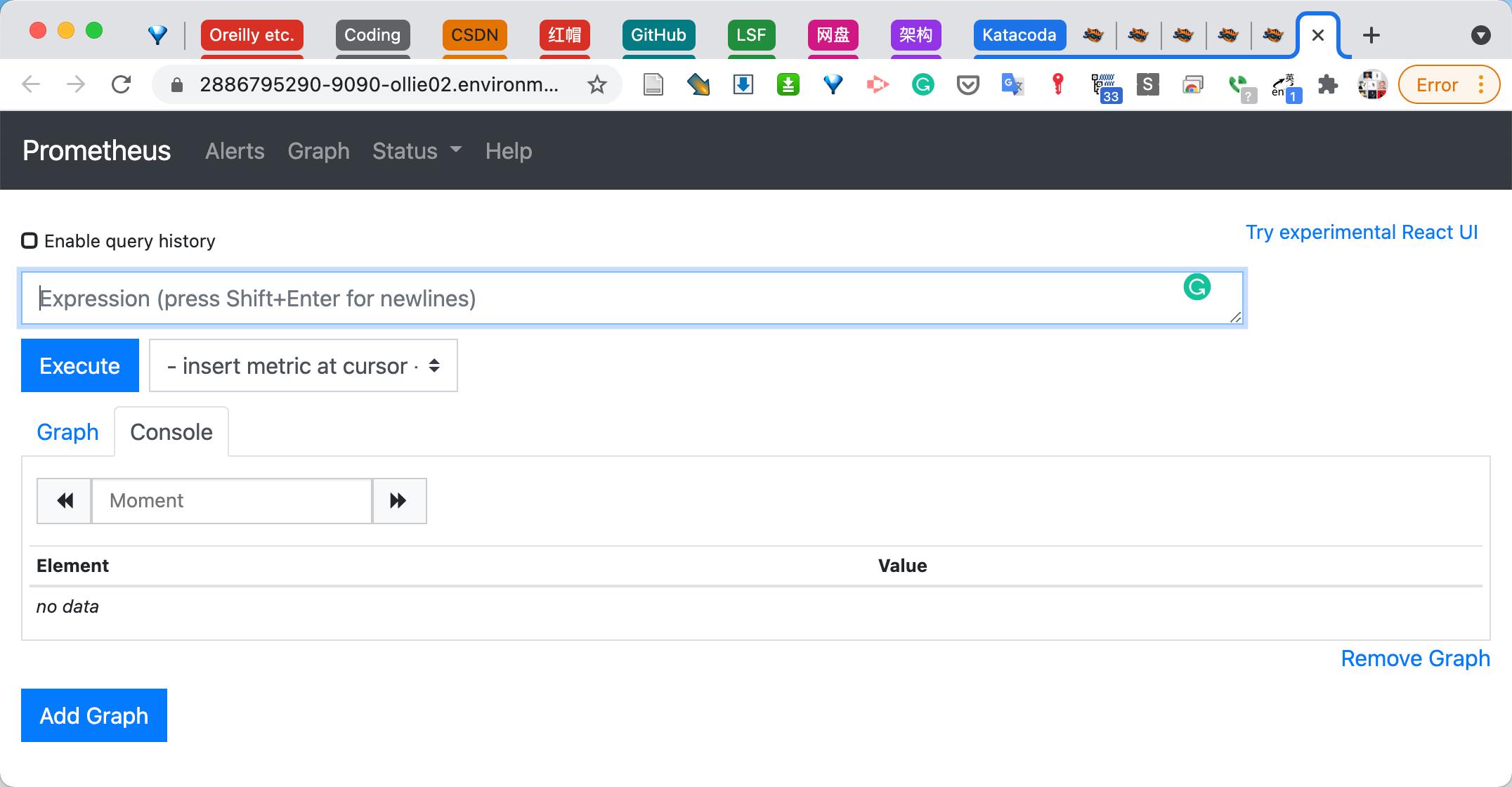This screenshot has width=1512, height=787.
Task: Click the red key password extension
Action: point(1057,84)
